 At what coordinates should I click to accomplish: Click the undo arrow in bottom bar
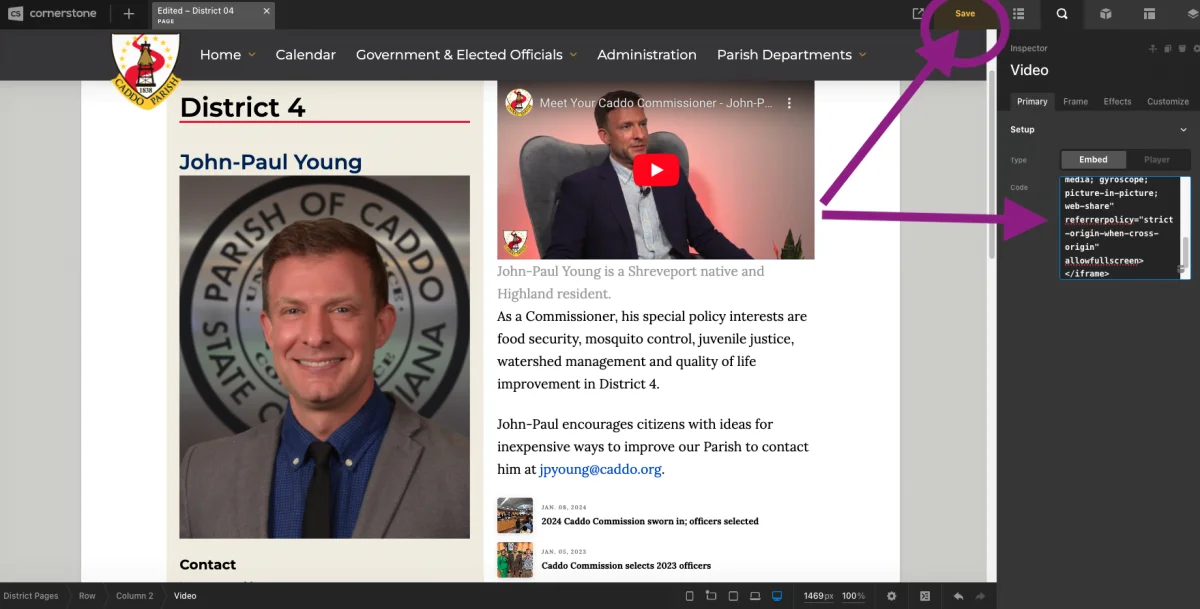pyautogui.click(x=958, y=596)
